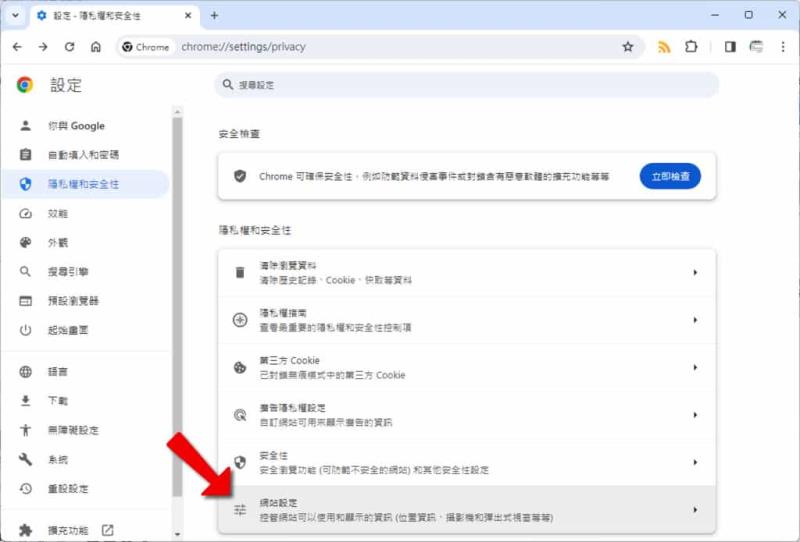
Task: Click the 隱私權和安全性 section heading in main pane
Action: click(x=255, y=230)
